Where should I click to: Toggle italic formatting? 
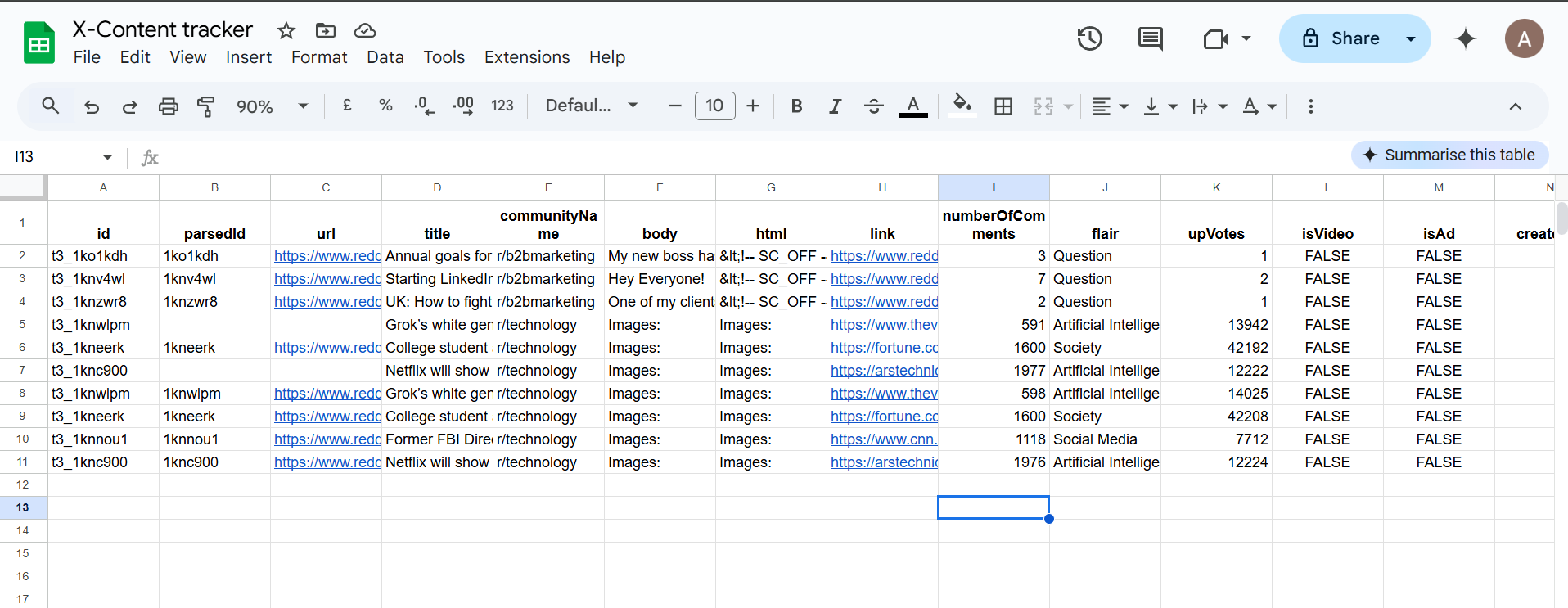835,106
